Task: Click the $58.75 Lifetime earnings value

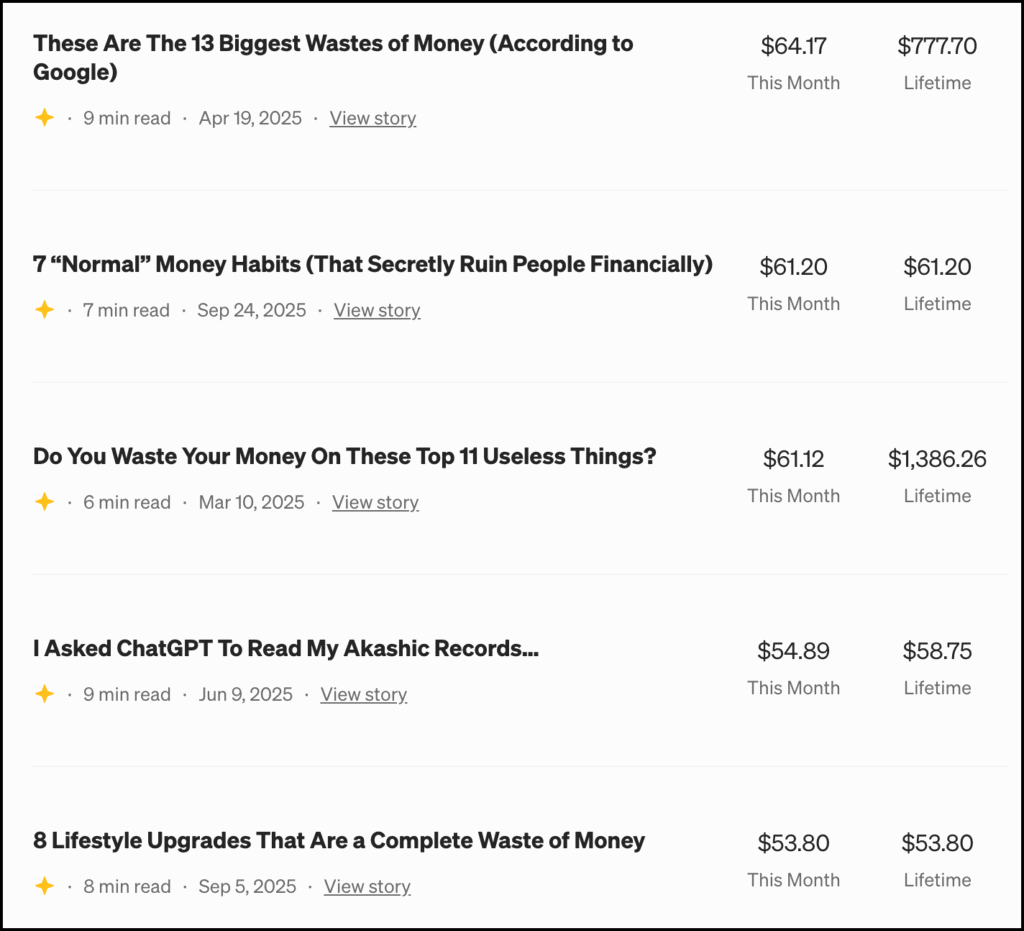Action: click(x=937, y=651)
